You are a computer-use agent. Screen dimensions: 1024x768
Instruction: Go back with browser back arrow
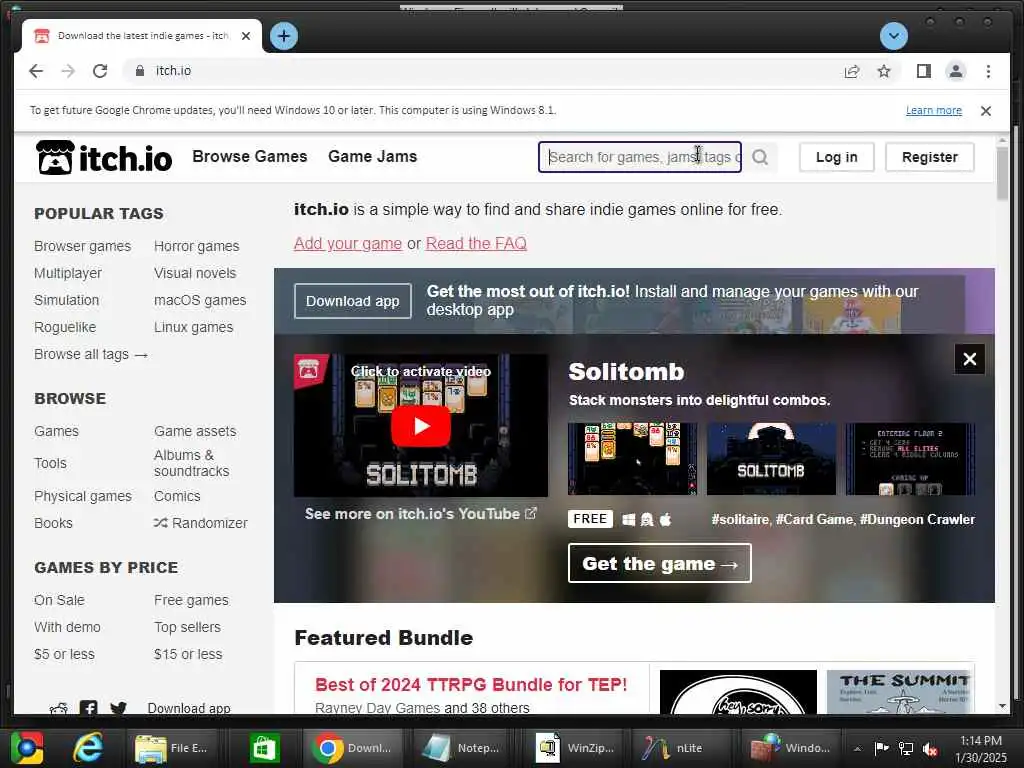pos(36,71)
